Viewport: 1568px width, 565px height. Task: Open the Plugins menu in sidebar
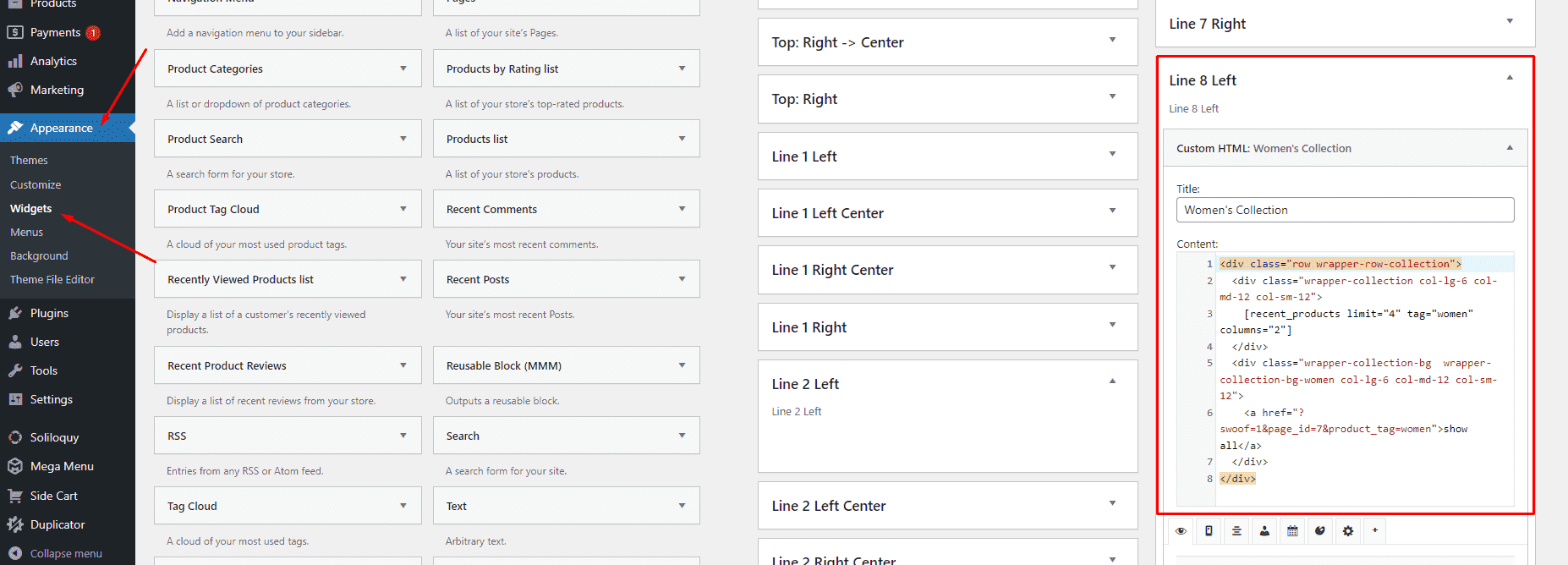click(49, 313)
